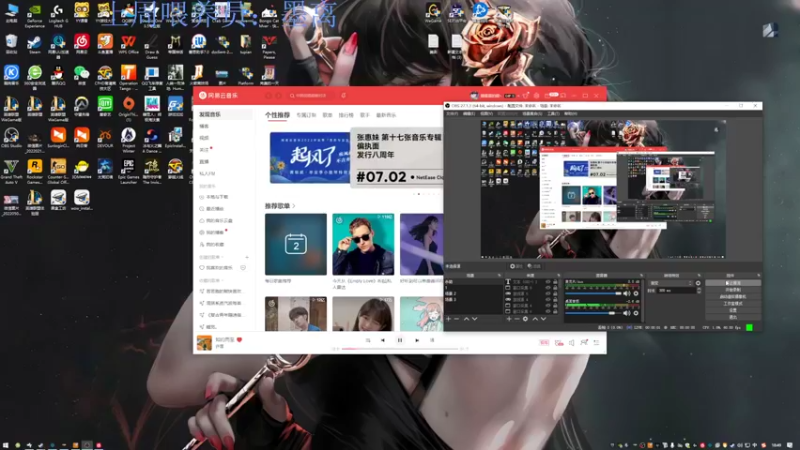
Task: Open Grand Theft Auto V desktop shortcut
Action: (x=11, y=171)
